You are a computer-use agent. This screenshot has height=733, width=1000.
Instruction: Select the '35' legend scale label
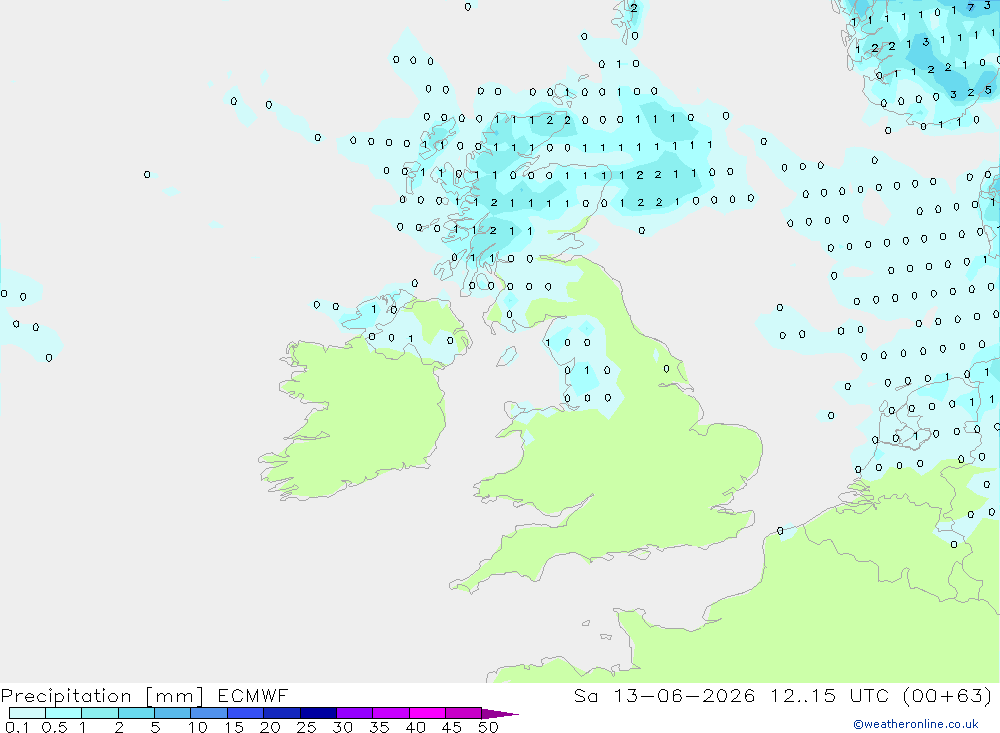(x=379, y=727)
